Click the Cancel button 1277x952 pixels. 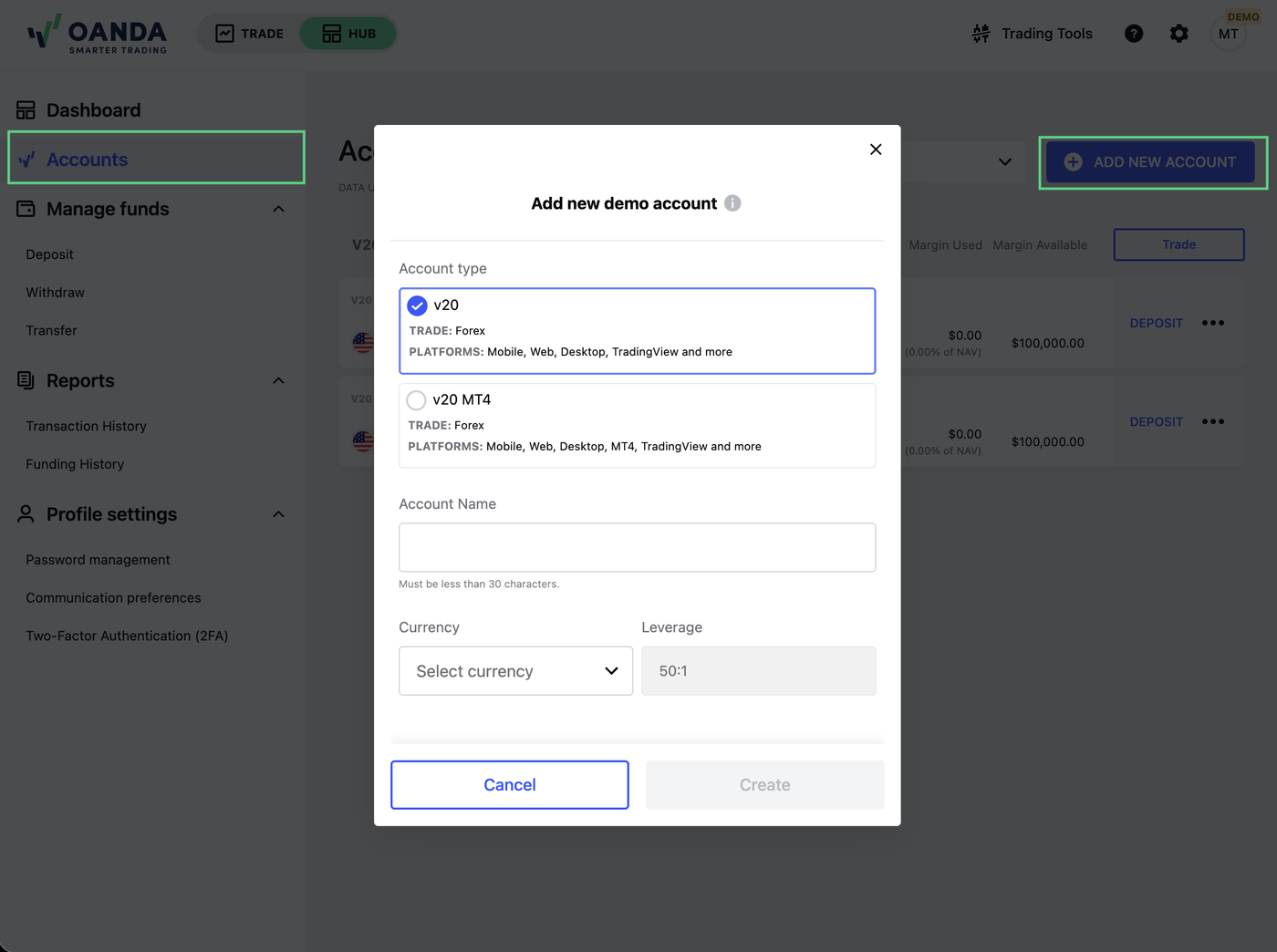click(510, 785)
